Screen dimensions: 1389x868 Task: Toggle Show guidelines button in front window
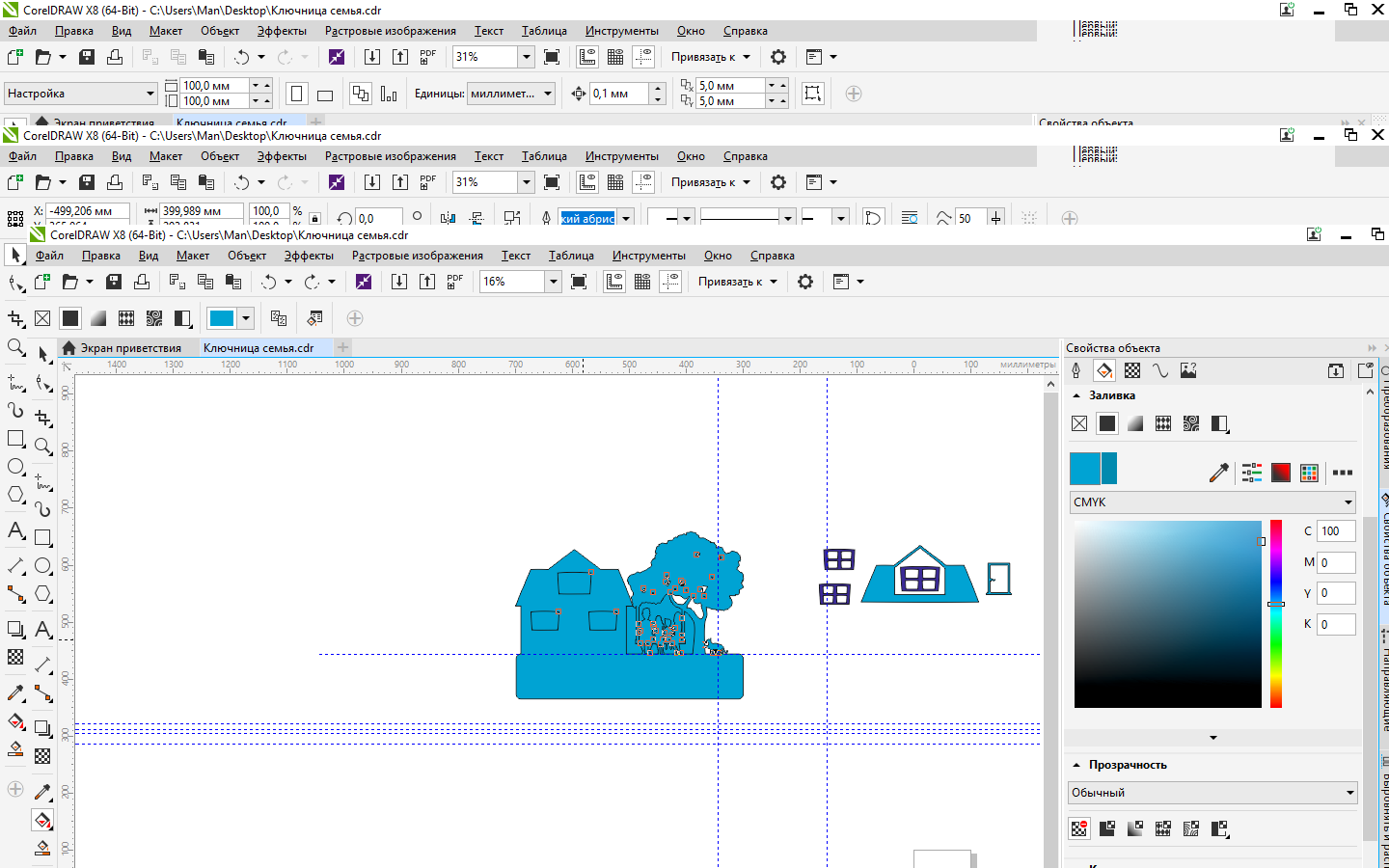[x=670, y=282]
